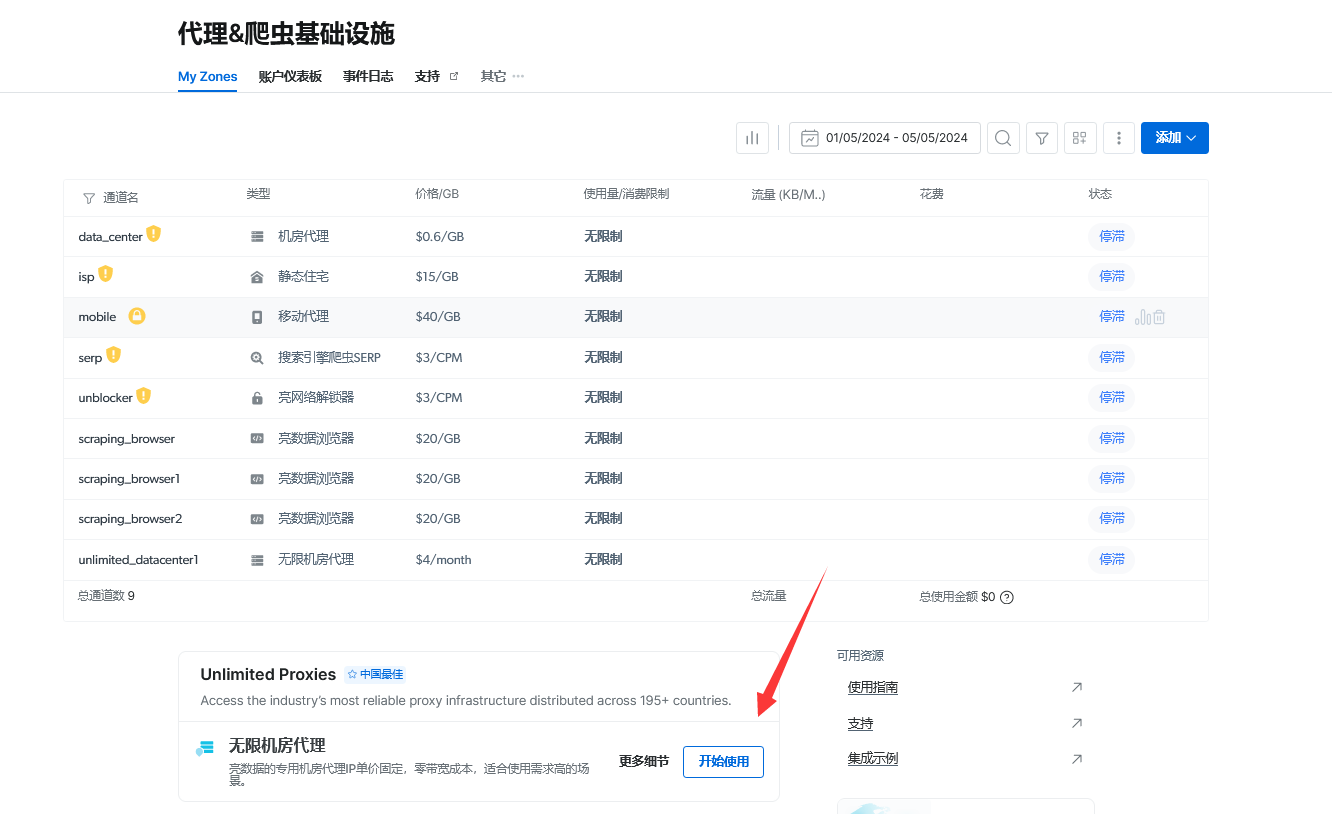Toggle 停滞 status for isp
Screen dimensions: 1332x814
[x=1112, y=277]
